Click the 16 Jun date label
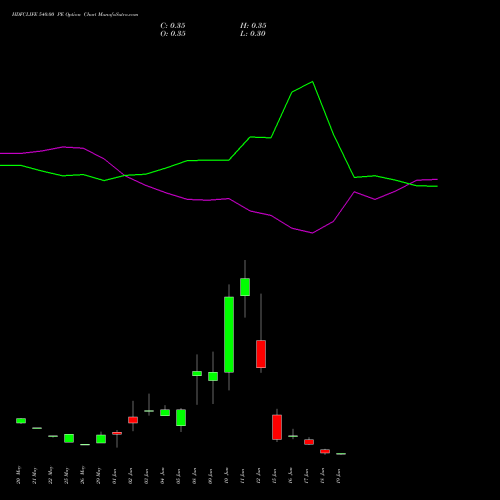Screen dimensions: 500x500 coord(290,476)
